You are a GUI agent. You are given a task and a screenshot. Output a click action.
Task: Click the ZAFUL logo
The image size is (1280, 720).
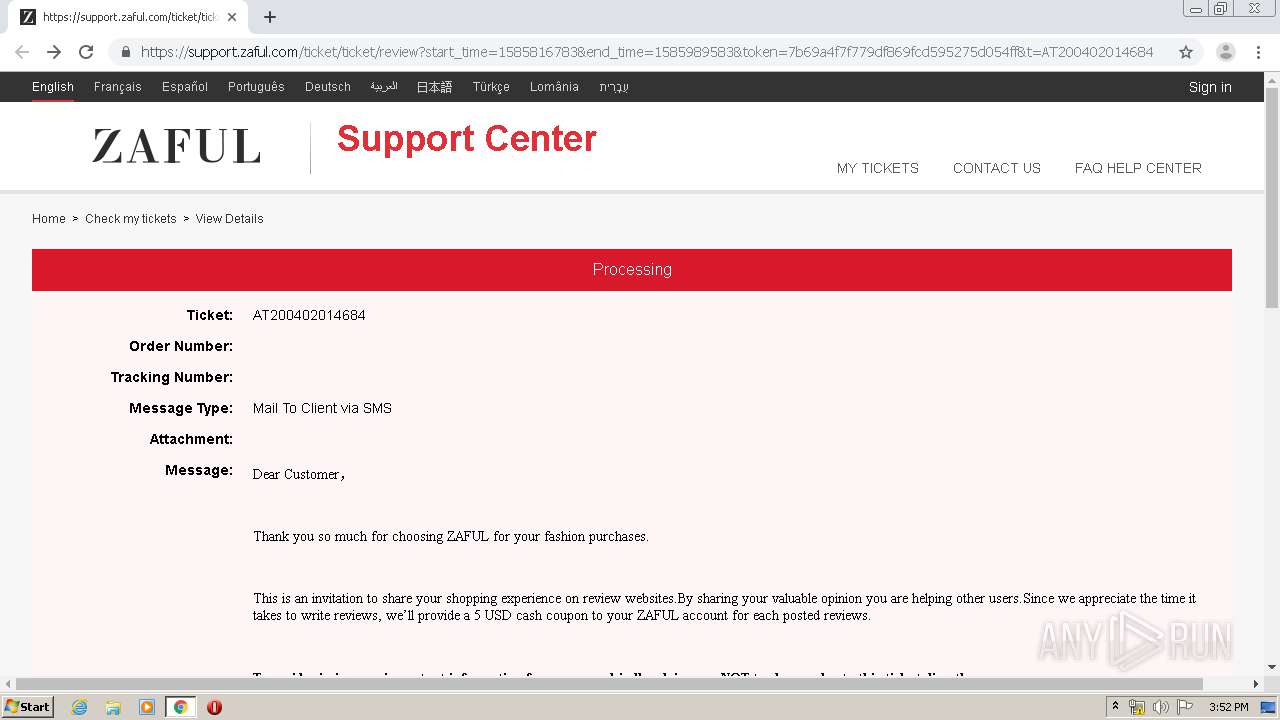click(176, 146)
